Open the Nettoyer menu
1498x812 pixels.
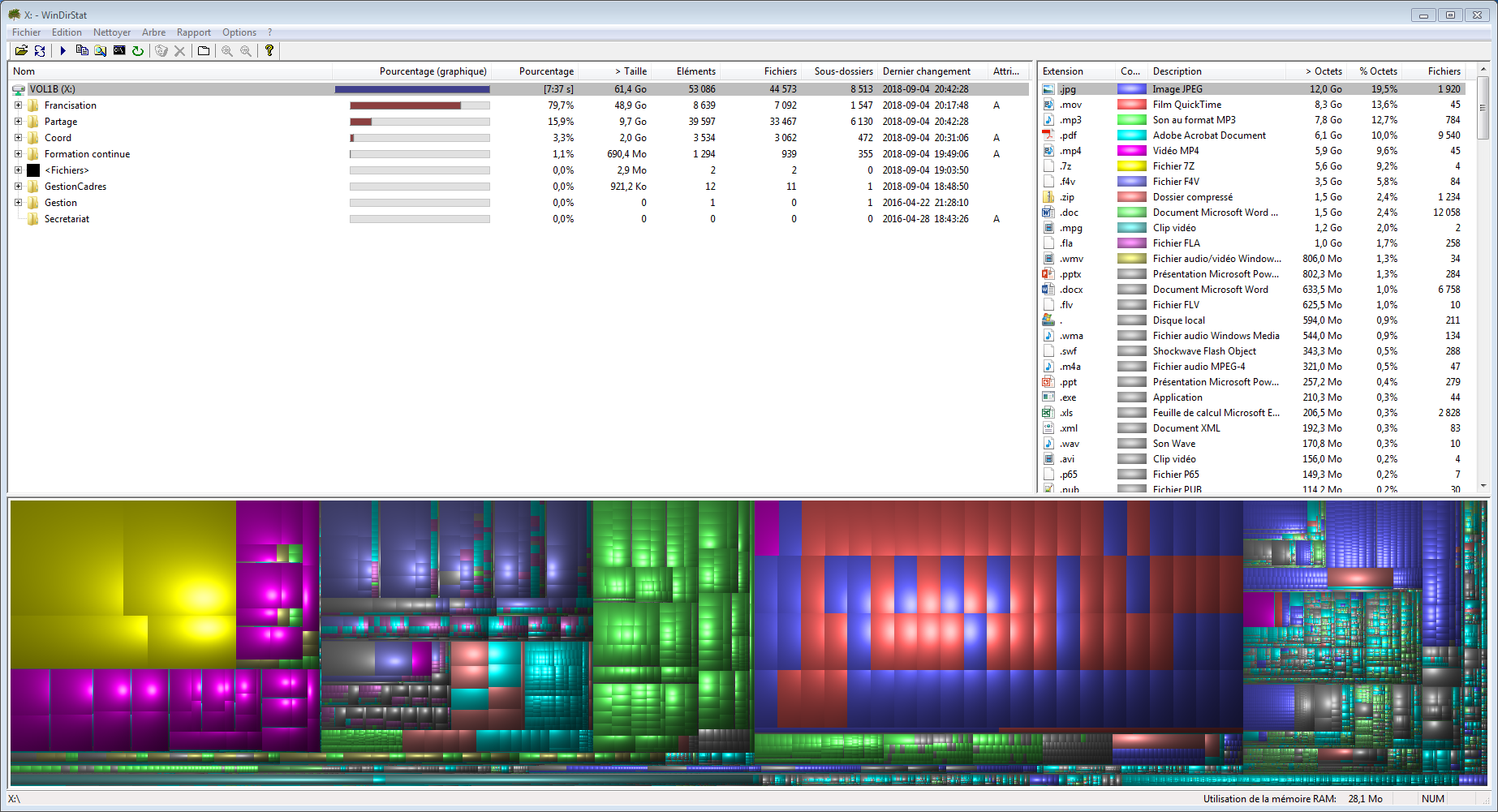[x=111, y=32]
